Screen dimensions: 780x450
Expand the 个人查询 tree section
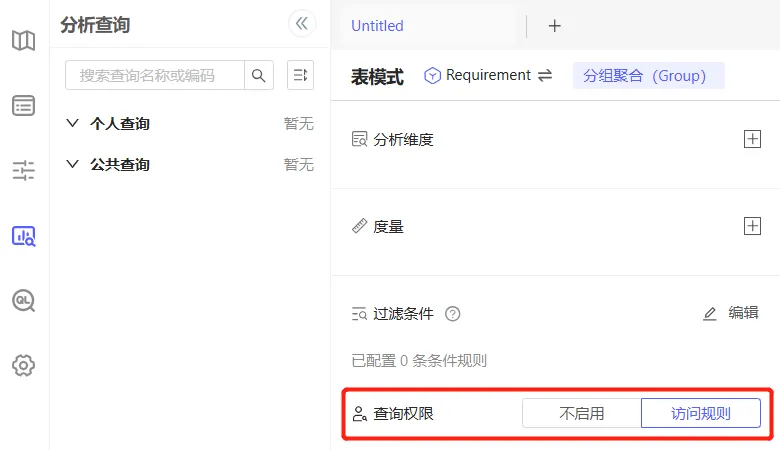point(72,124)
